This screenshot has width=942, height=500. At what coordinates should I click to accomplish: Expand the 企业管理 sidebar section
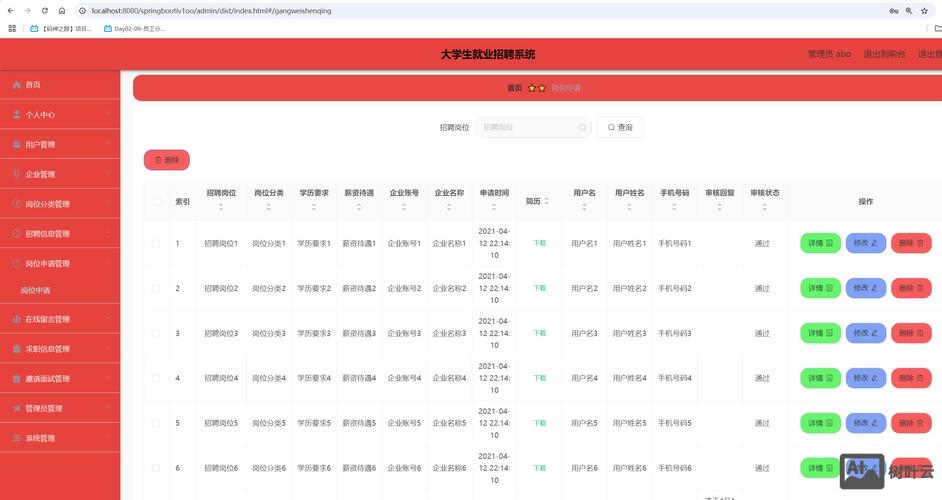[60, 174]
